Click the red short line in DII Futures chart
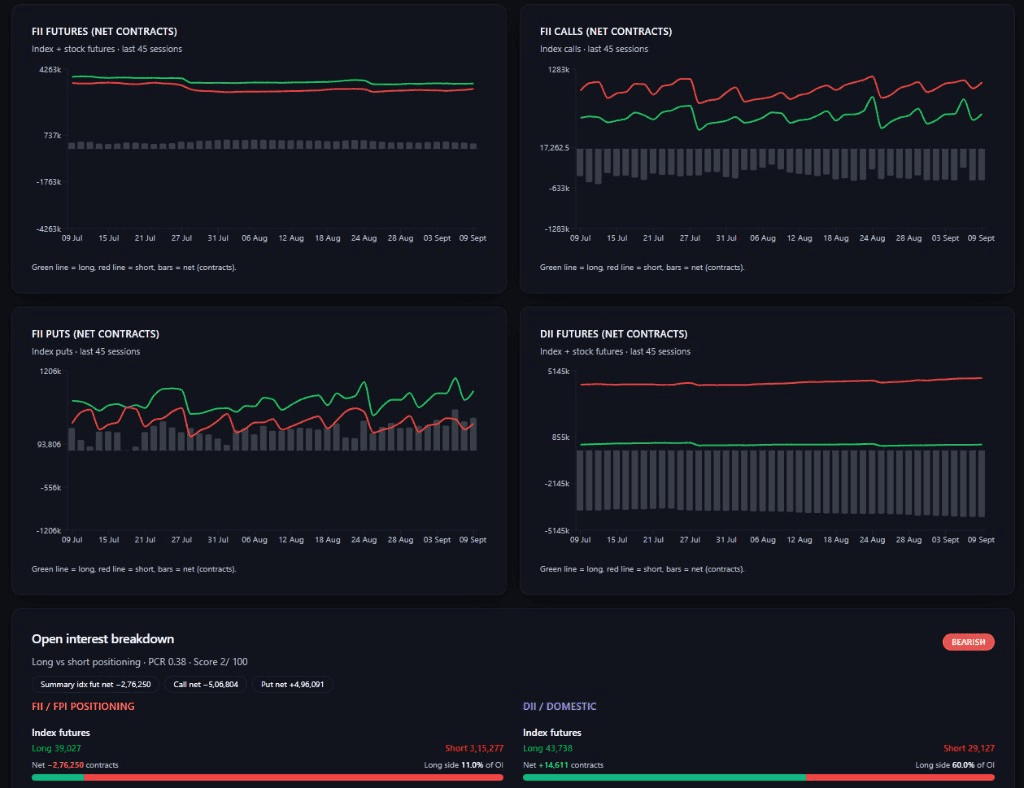The height and width of the screenshot is (788, 1024). point(780,383)
